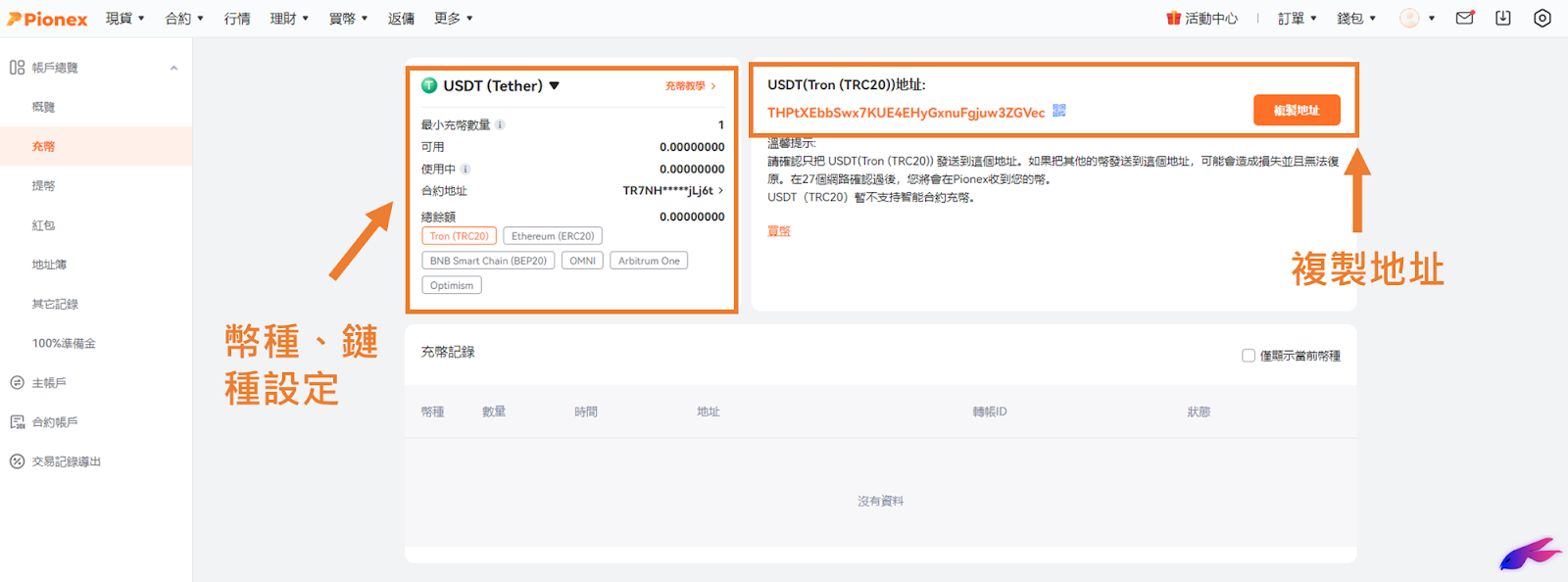Screen dimensions: 1568x582
Task: Go to the 行情 page
Action: [x=236, y=19]
